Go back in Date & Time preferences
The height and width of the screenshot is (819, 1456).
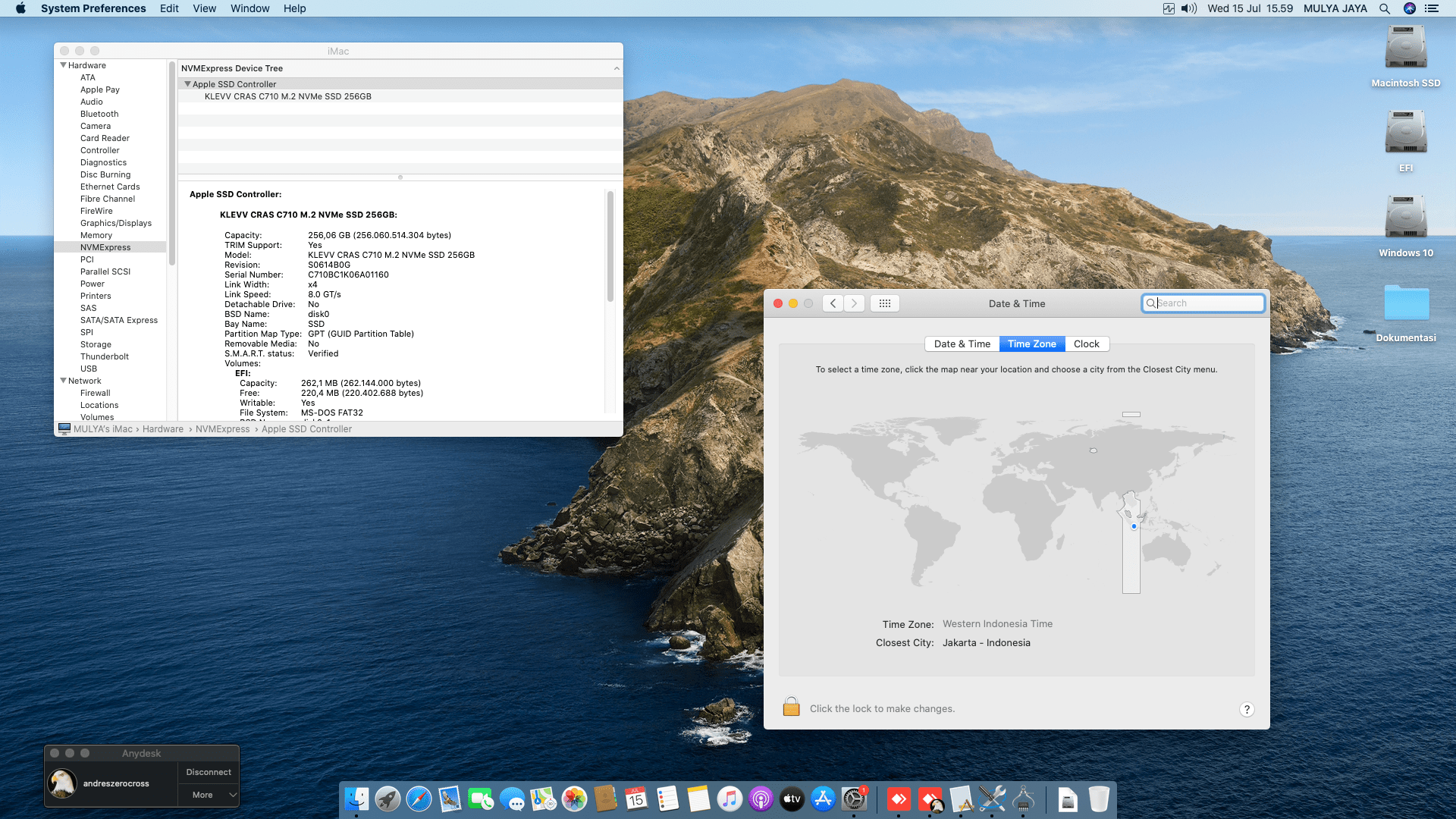click(833, 303)
